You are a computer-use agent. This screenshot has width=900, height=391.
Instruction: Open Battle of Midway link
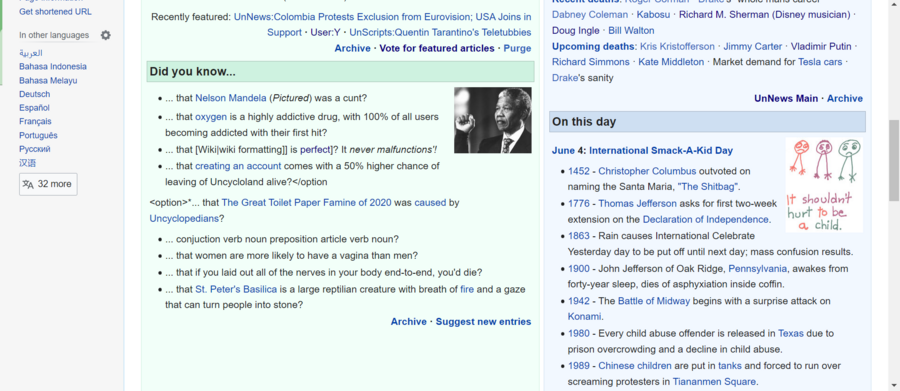click(654, 301)
